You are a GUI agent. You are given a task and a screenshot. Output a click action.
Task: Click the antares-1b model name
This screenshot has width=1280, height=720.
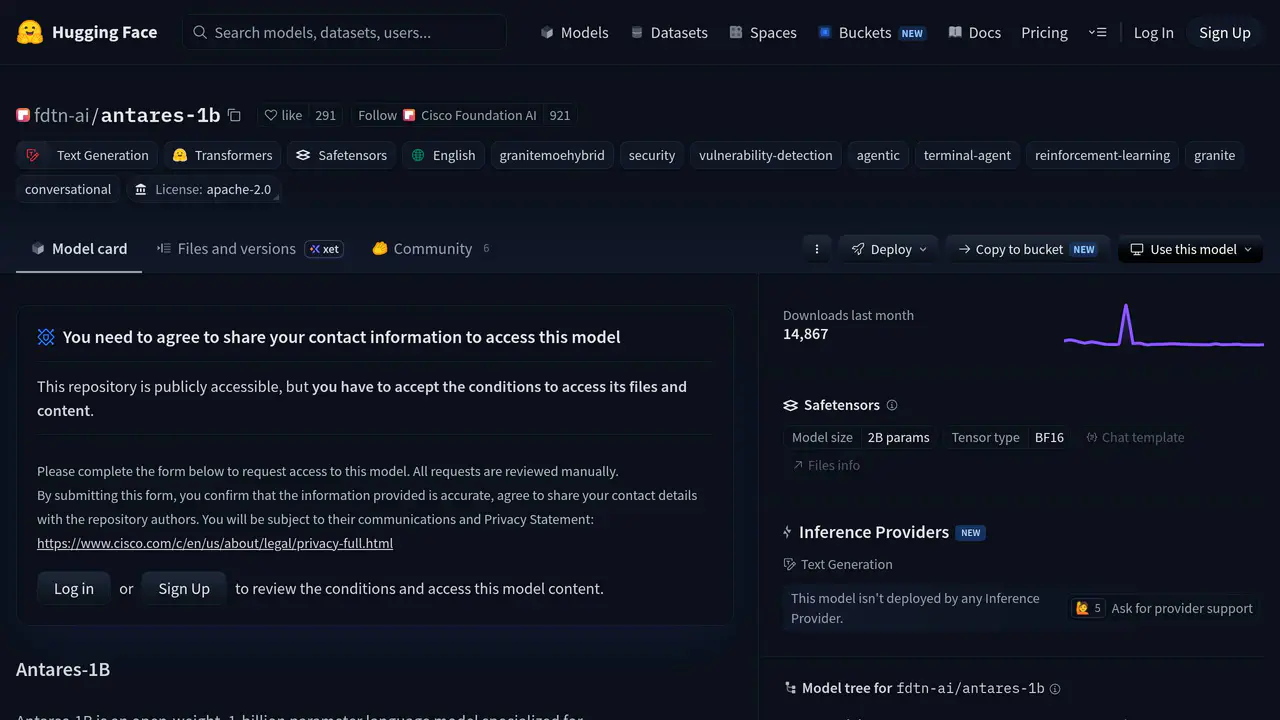point(160,115)
